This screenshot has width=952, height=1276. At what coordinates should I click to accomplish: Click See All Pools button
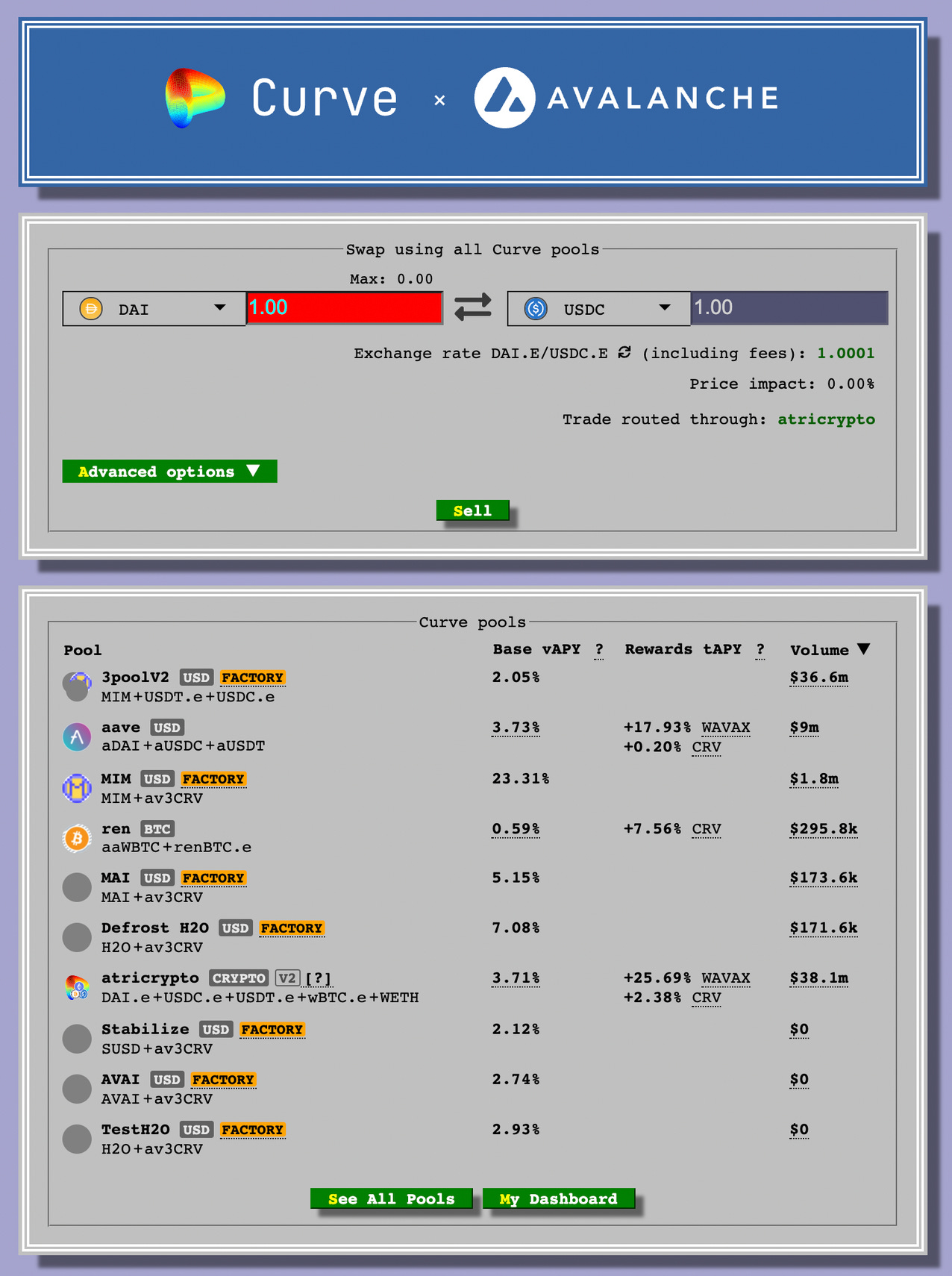point(392,1198)
